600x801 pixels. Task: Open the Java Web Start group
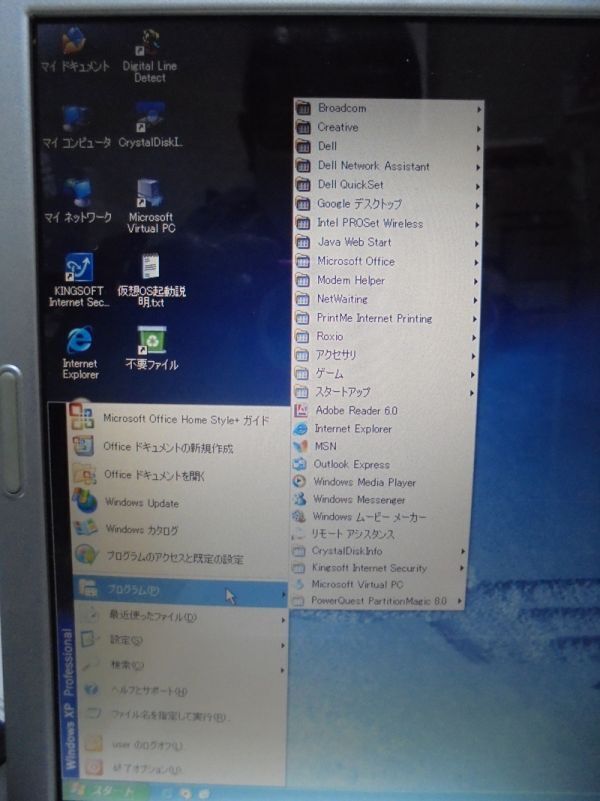(387, 243)
